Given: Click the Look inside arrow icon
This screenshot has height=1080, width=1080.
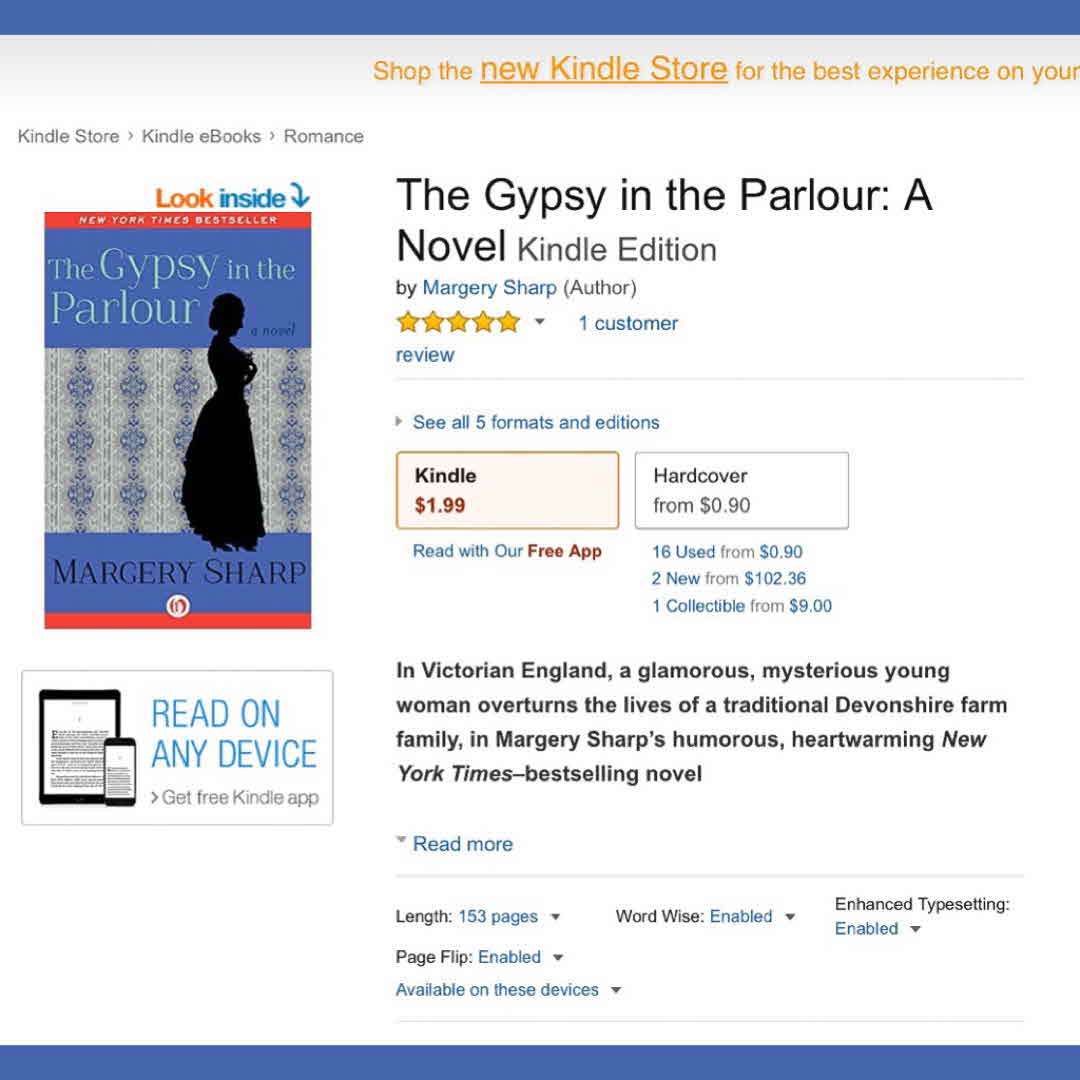Looking at the screenshot, I should 300,196.
